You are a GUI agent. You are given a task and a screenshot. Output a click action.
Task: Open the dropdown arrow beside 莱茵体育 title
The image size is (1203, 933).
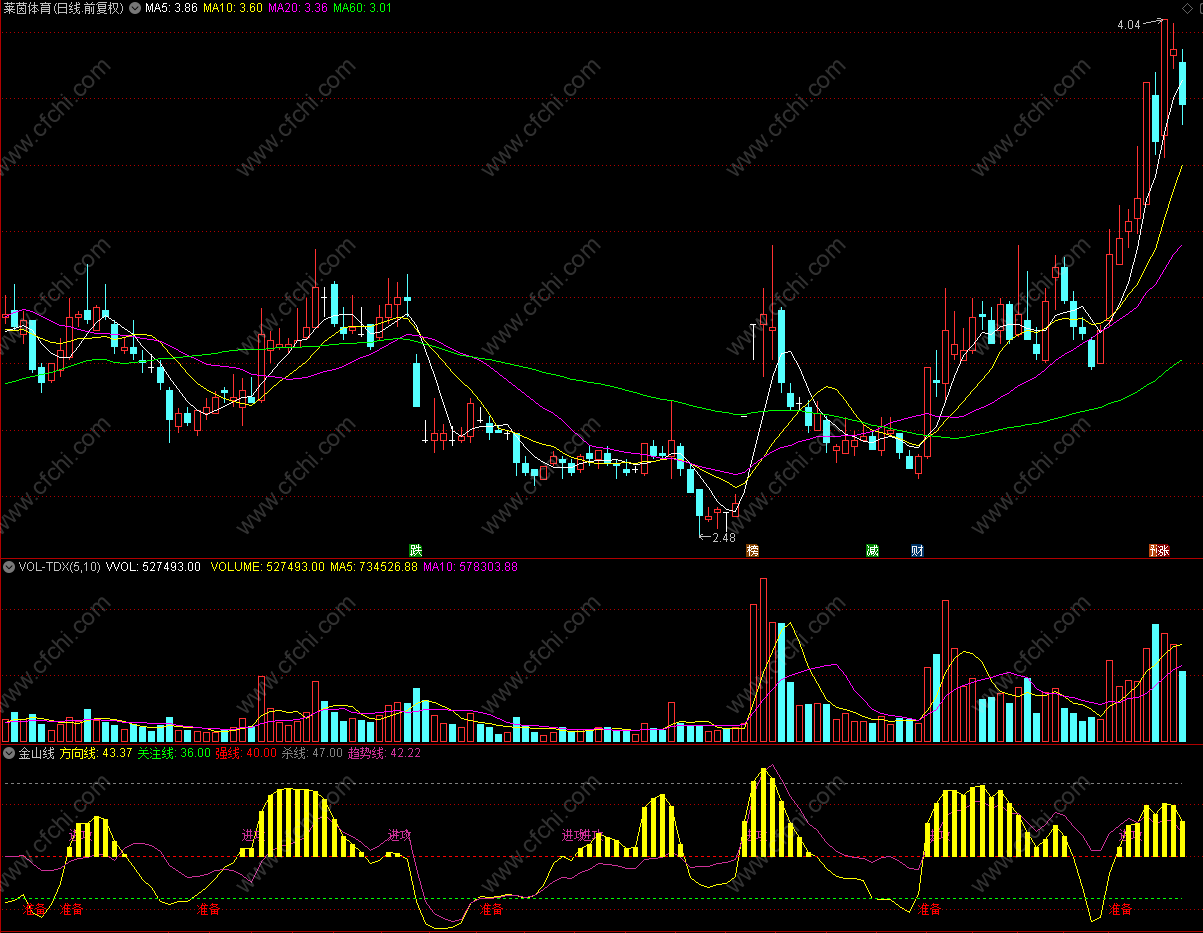136,8
